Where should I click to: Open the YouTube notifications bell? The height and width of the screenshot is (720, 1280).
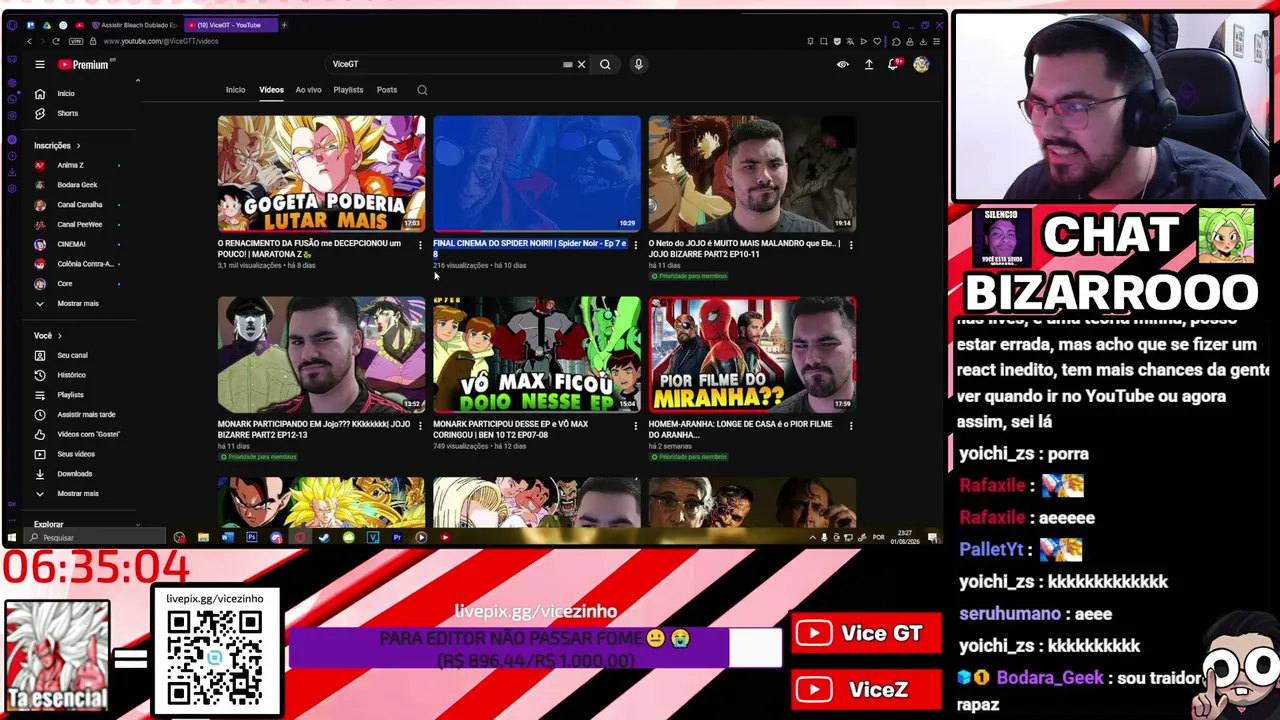coord(894,64)
